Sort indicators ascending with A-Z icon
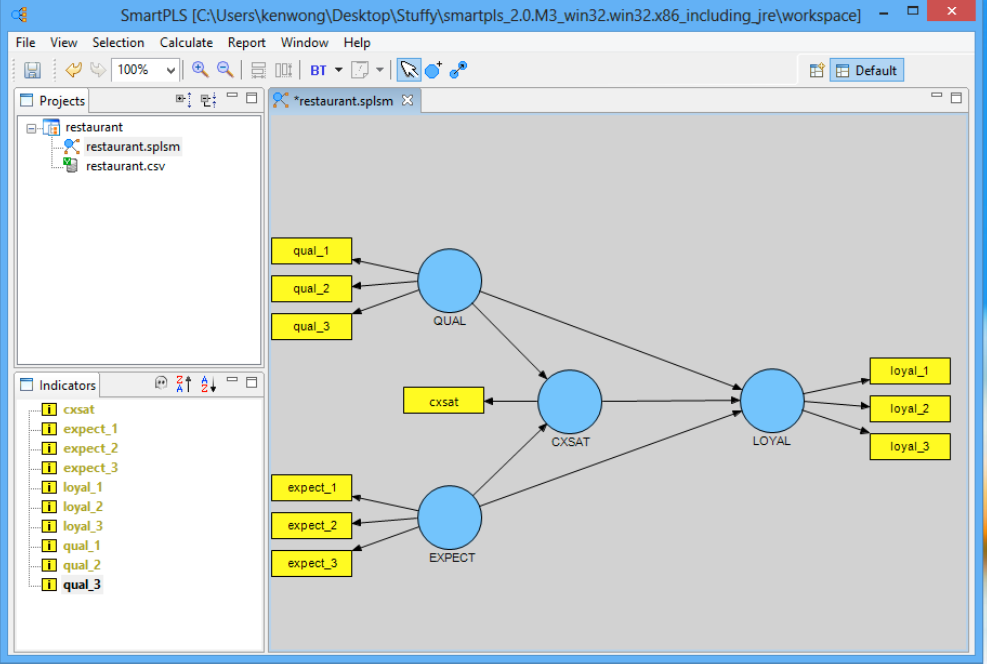Viewport: 987px width, 664px height. [207, 383]
